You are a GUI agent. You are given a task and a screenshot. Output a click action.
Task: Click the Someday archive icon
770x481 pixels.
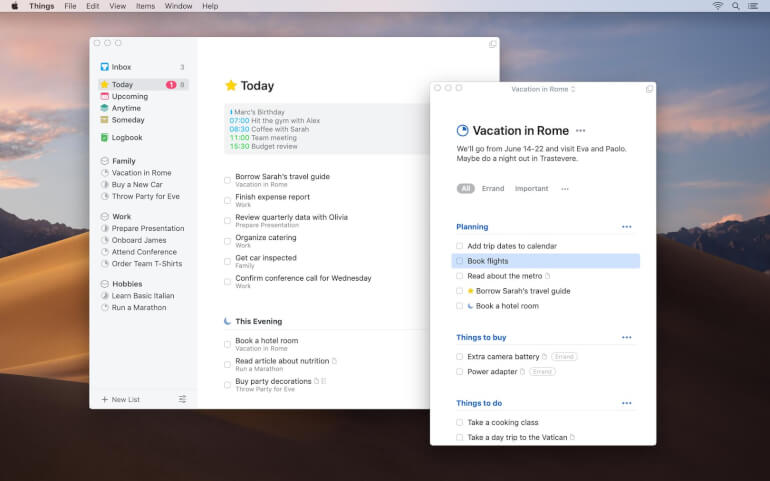tap(105, 120)
